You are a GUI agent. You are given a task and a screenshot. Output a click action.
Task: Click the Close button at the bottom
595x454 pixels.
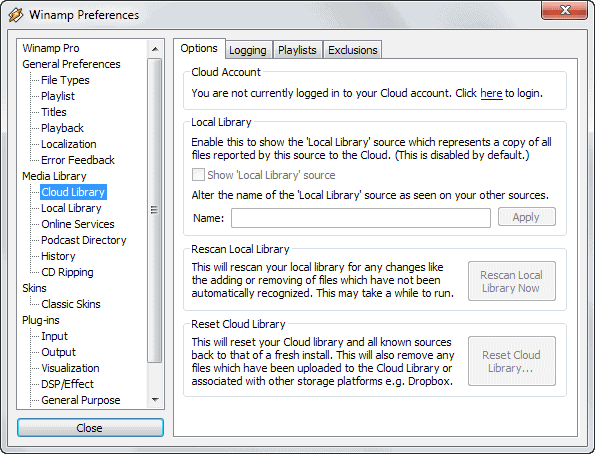click(90, 428)
